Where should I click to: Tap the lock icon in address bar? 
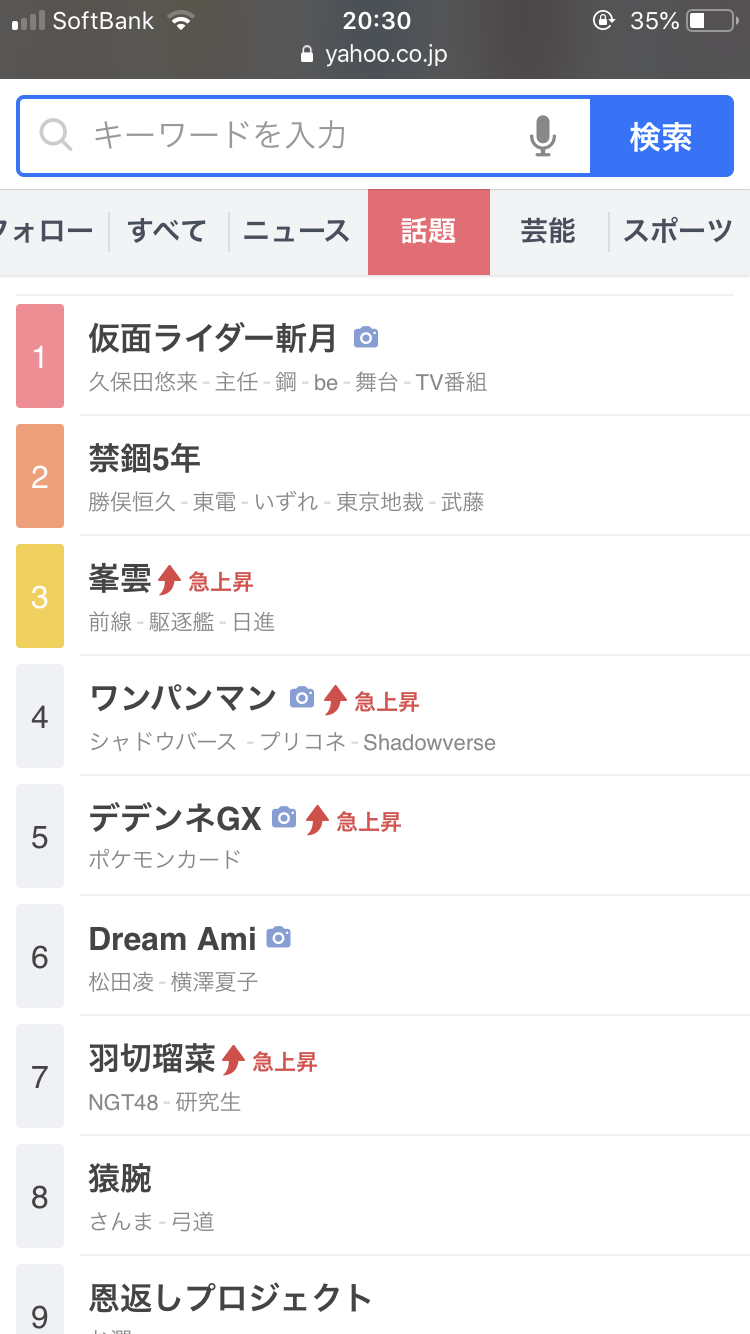307,55
